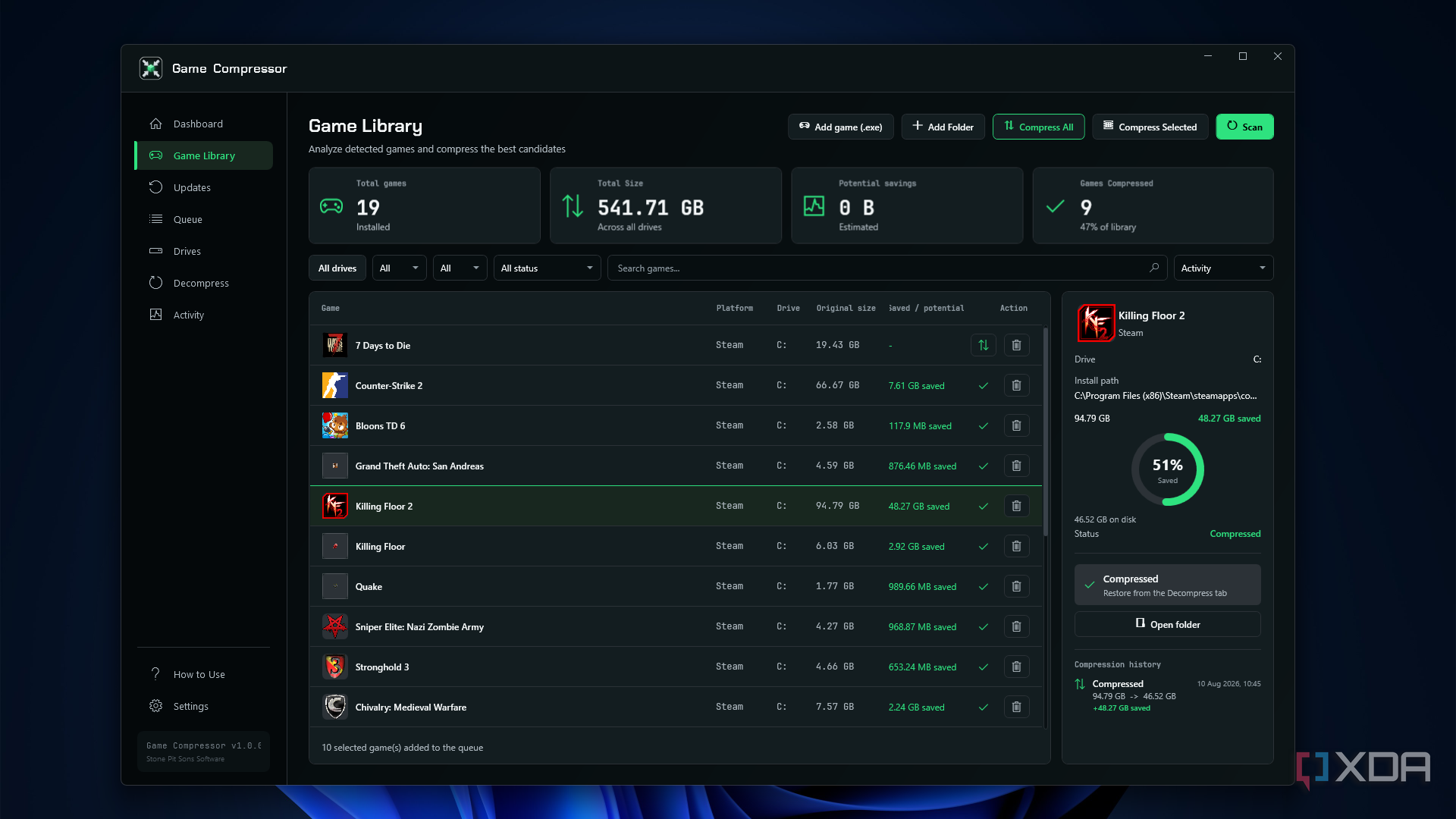
Task: Click the trash icon in Bloons TD 6 row
Action: [1016, 425]
